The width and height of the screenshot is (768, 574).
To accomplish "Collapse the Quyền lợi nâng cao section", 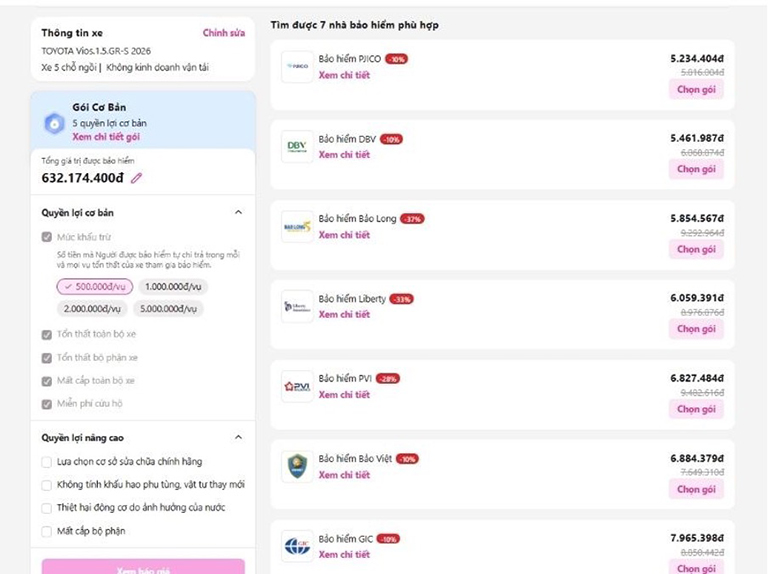I will [x=239, y=437].
